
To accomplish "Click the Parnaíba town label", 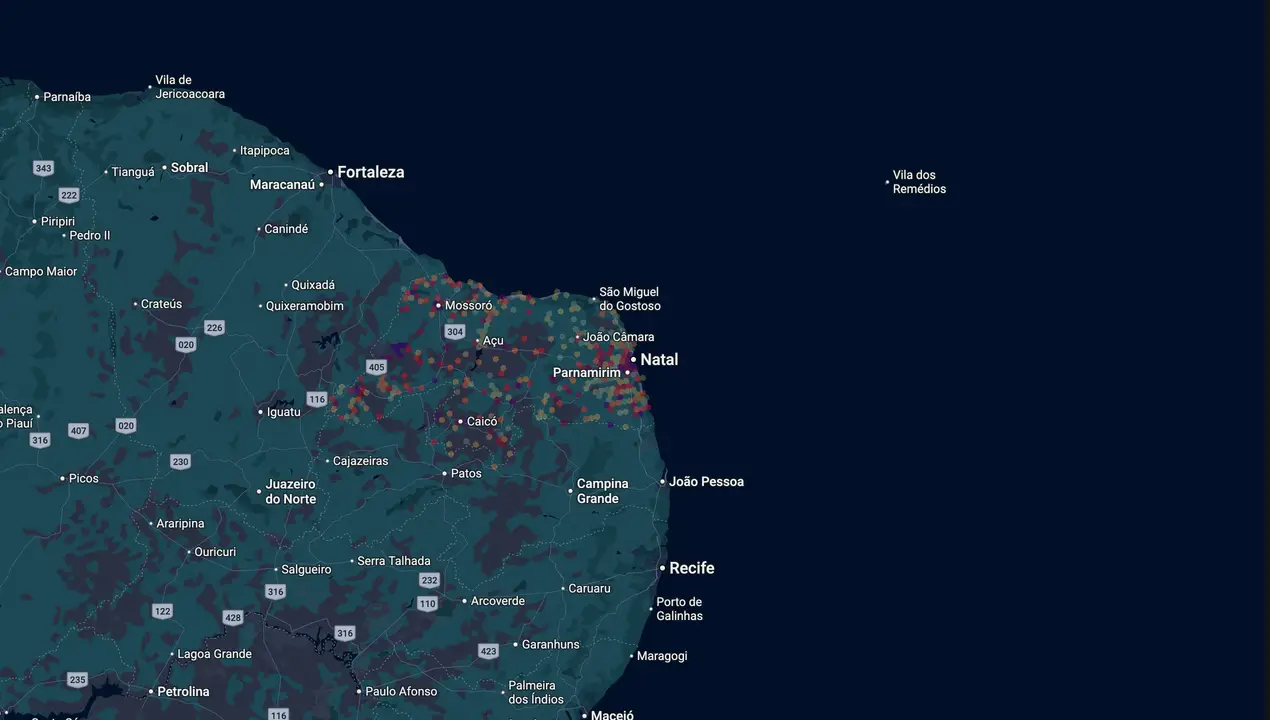I will (x=67, y=97).
